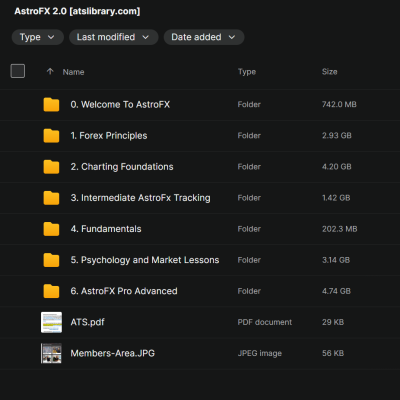Open the Date added filter dropdown
This screenshot has height=400, width=400.
point(204,37)
